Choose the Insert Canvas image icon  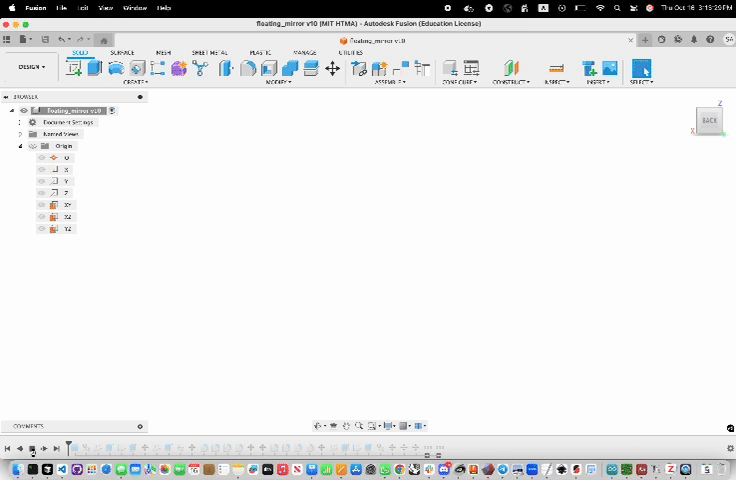tap(610, 69)
